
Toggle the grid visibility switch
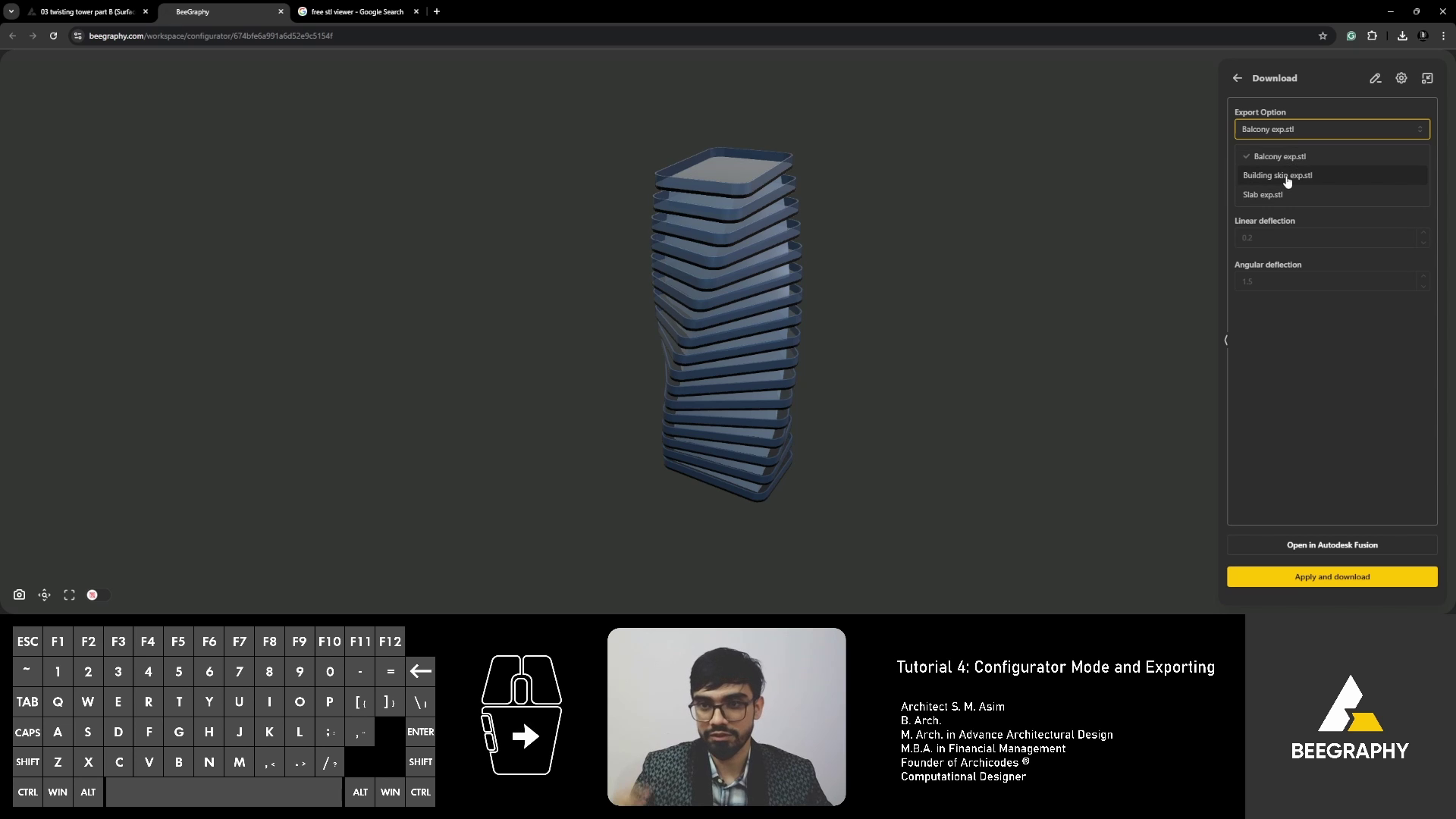point(99,595)
